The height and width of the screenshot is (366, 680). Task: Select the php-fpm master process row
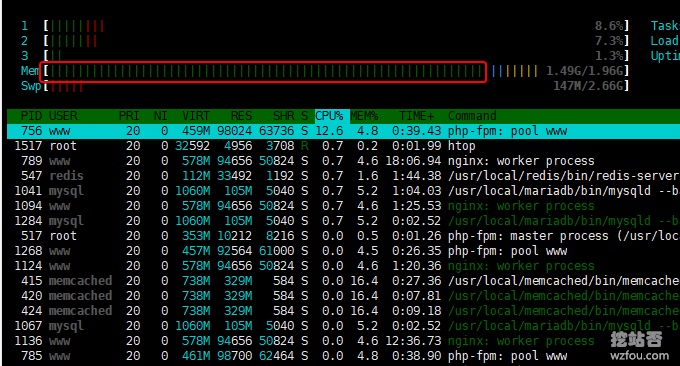(343, 236)
